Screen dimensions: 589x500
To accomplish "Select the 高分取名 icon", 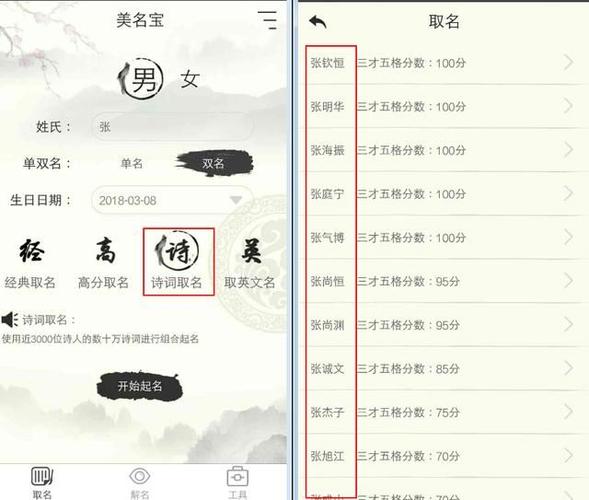I will (105, 250).
